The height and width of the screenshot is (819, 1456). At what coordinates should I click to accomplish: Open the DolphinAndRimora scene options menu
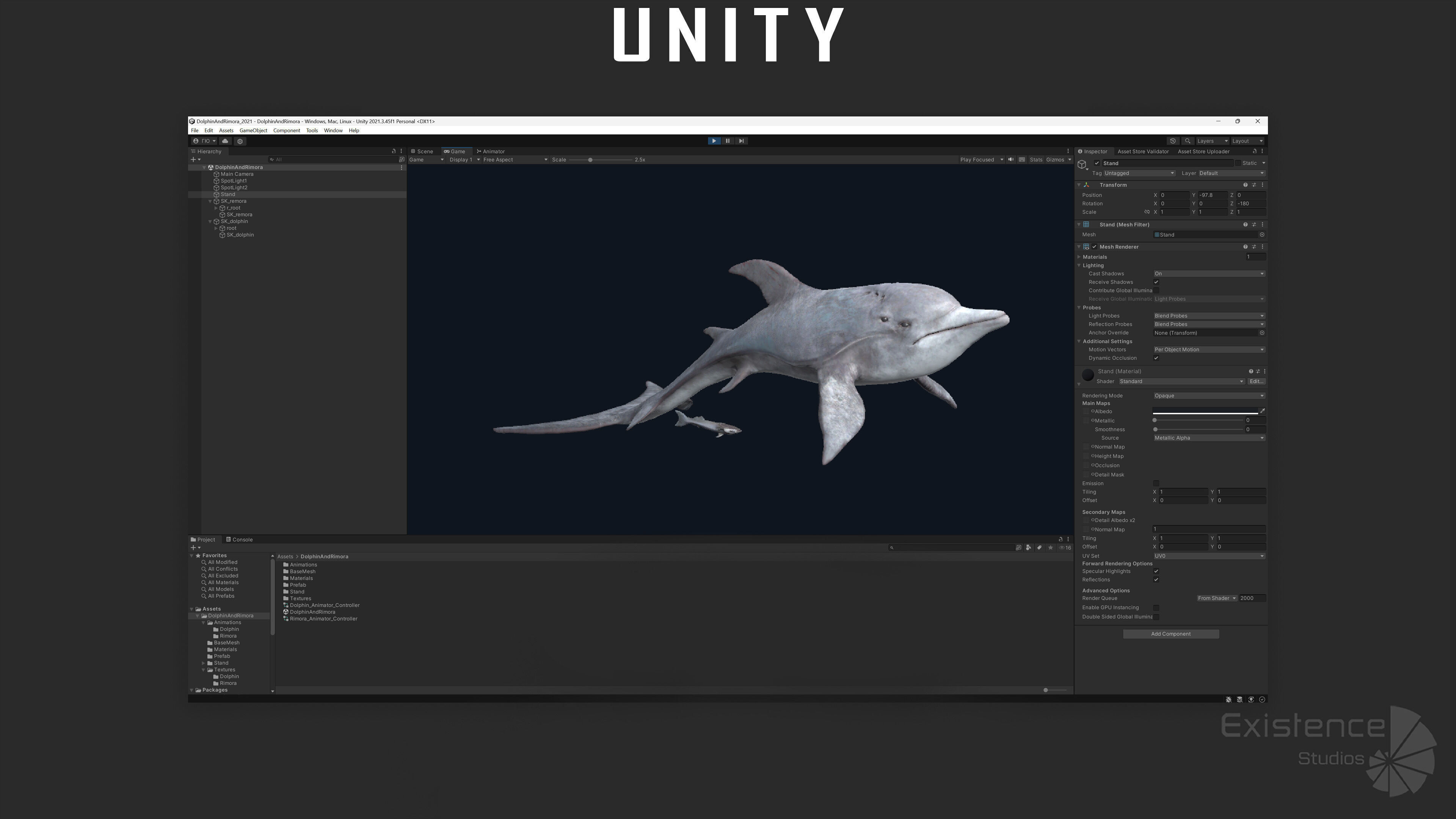(401, 167)
